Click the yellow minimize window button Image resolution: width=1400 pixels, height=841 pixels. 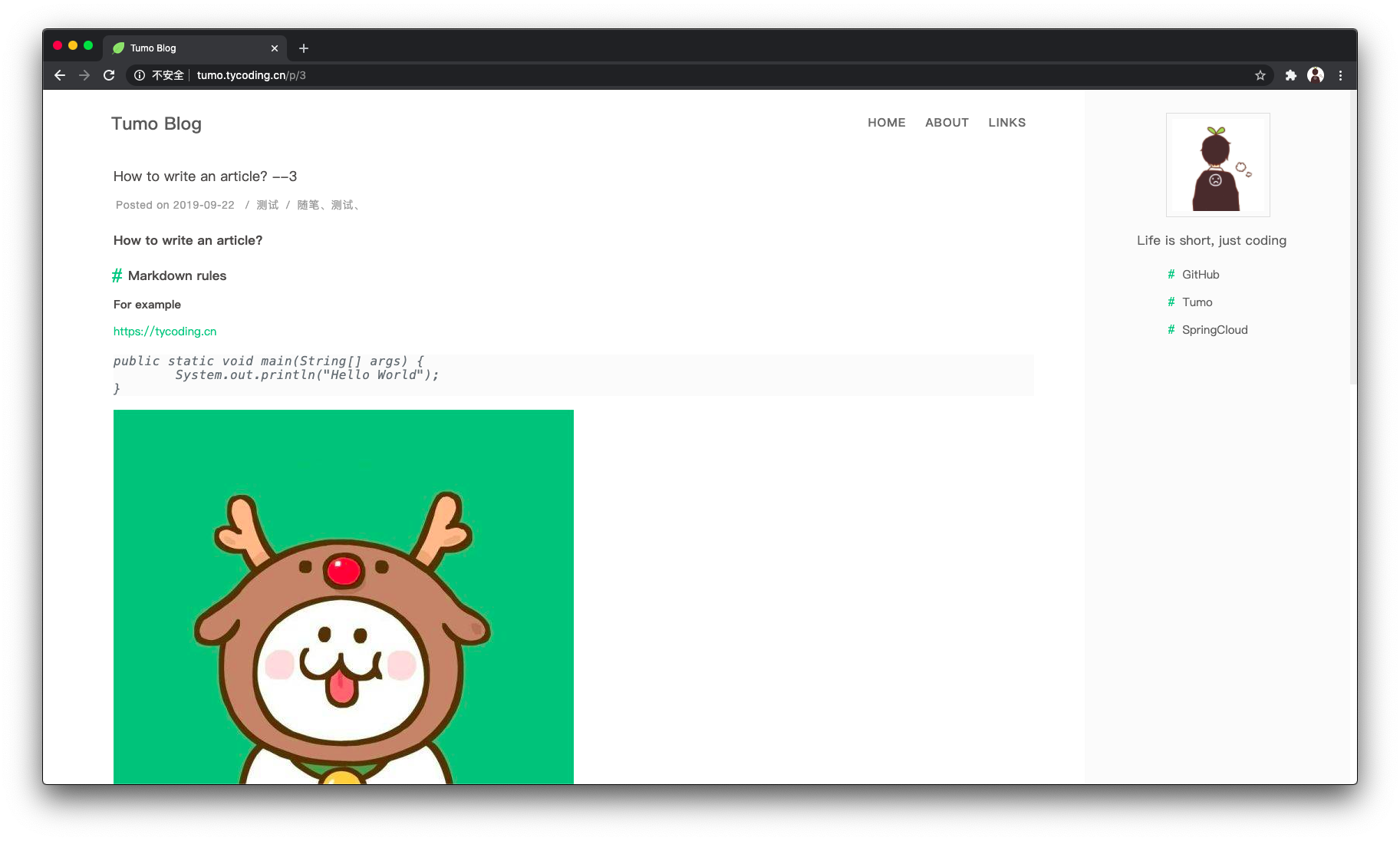[73, 46]
